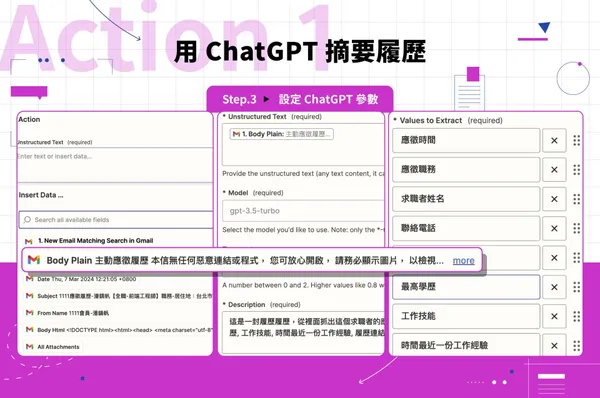Remove the 最高學歷 extract value
Viewport: 600px width, 398px height.
(554, 287)
